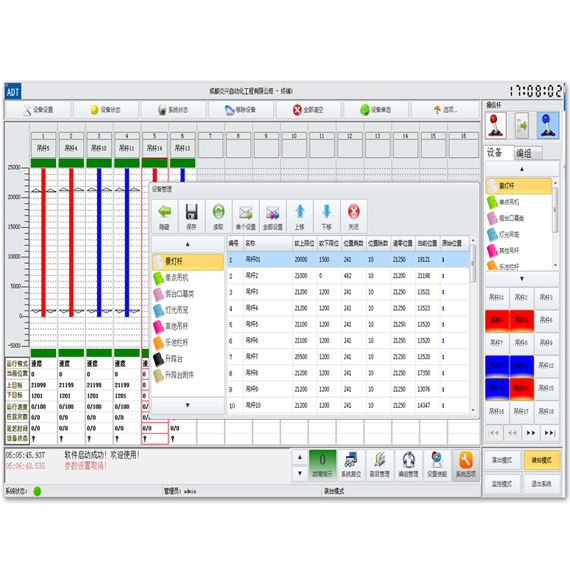The width and height of the screenshot is (570, 570).
Task: Click the 全部清空 toolbar button
Action: pos(308,110)
